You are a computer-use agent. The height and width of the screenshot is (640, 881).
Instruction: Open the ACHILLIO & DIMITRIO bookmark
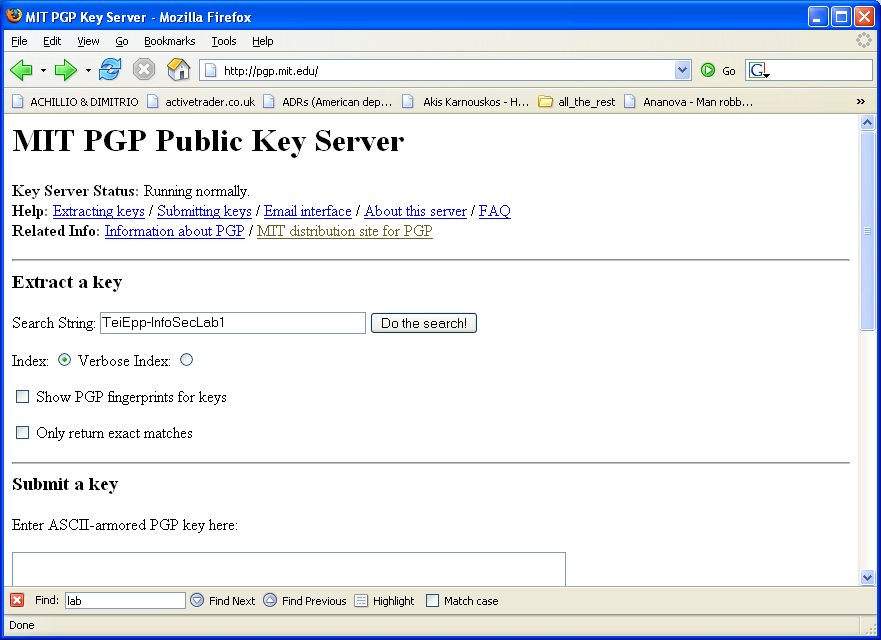[75, 102]
